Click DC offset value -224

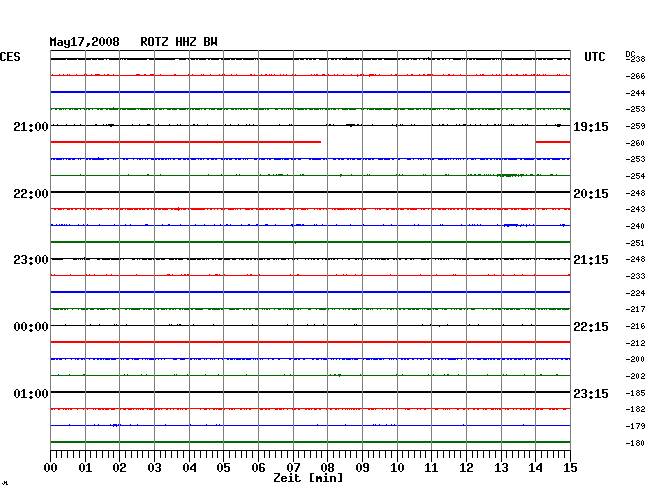(635, 293)
